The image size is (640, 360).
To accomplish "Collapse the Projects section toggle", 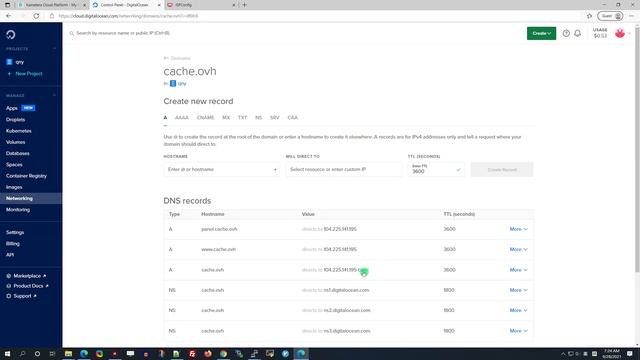I will [54, 49].
